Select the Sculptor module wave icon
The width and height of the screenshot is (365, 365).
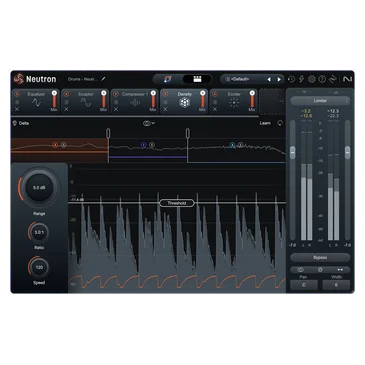(86, 103)
